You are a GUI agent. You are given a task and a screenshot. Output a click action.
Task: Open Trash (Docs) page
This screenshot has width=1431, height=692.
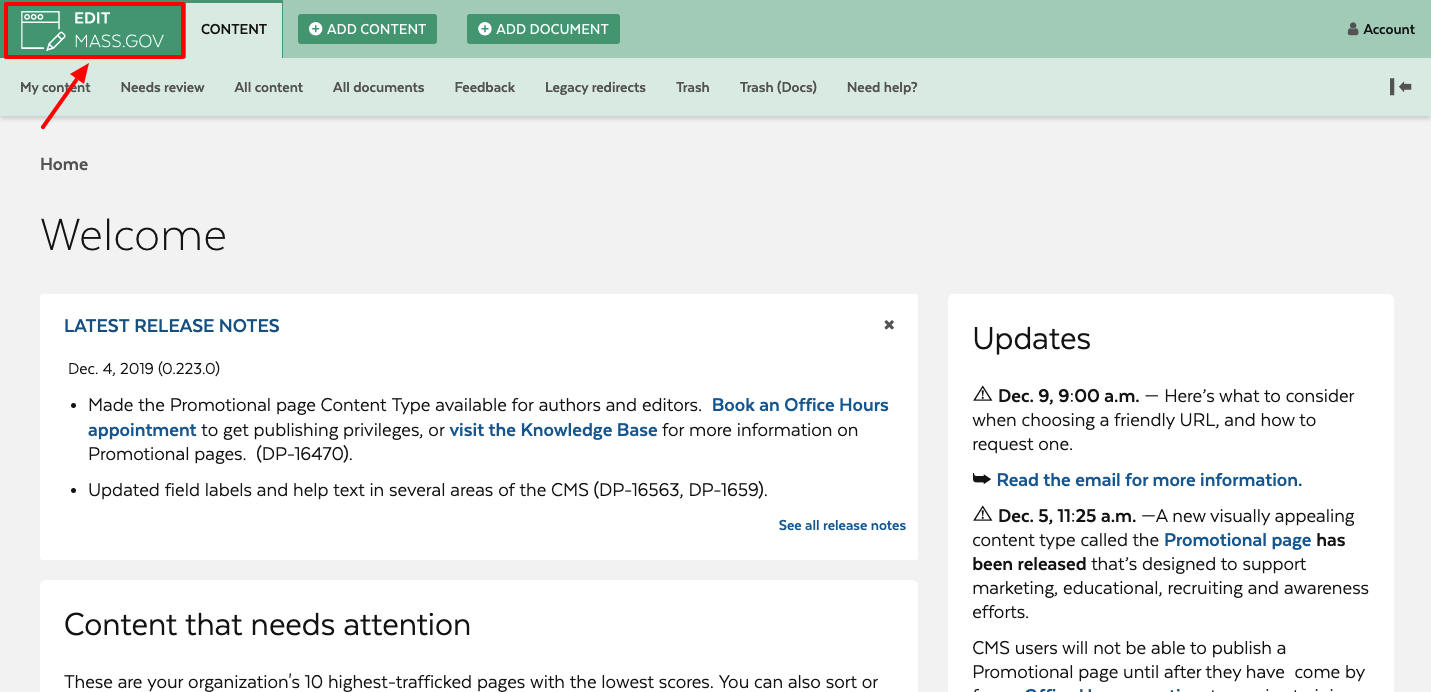tap(778, 87)
